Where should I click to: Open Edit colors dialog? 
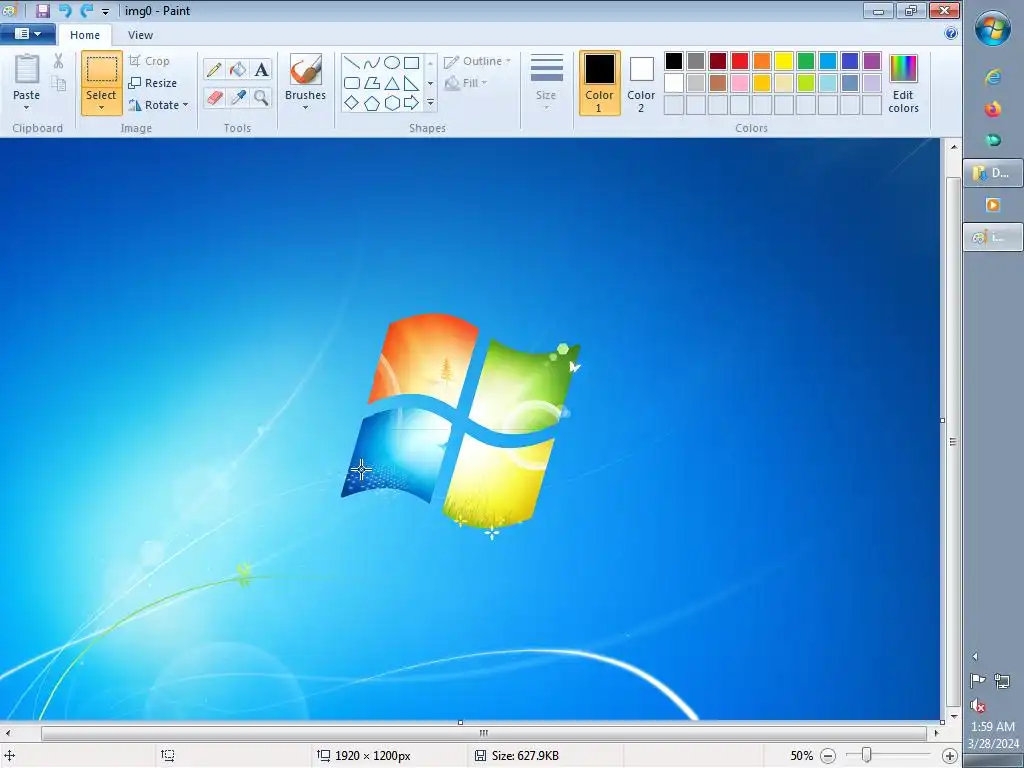pos(903,83)
